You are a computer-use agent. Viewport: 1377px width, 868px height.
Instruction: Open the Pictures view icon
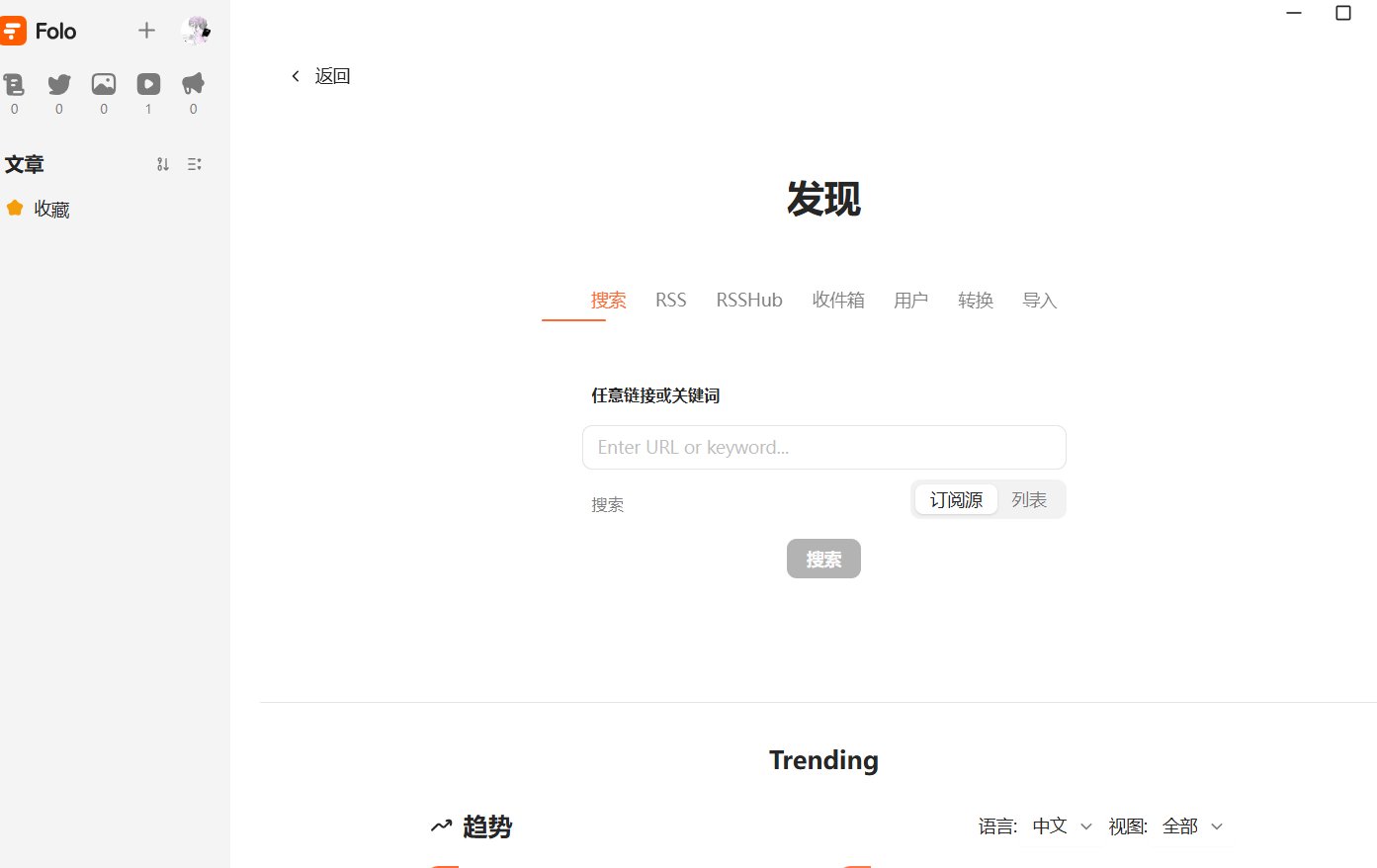pyautogui.click(x=104, y=85)
